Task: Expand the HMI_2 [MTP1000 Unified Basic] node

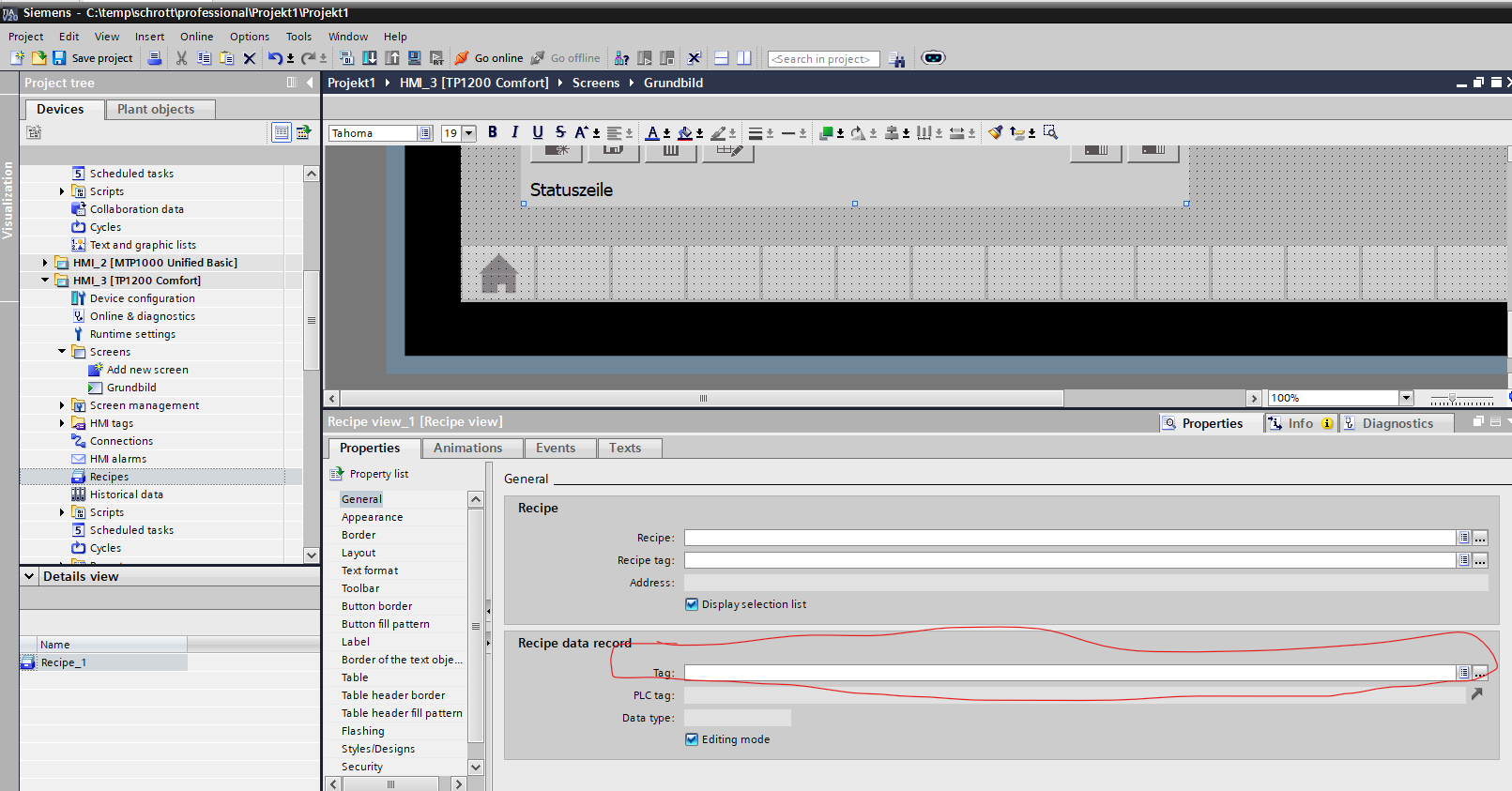Action: click(x=45, y=263)
